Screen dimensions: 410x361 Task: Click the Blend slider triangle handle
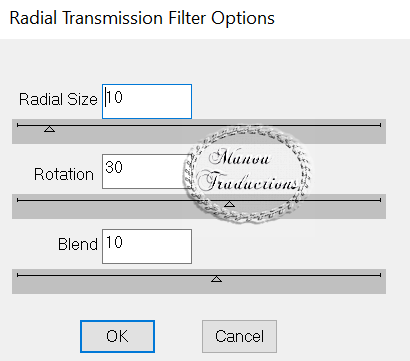pos(217,279)
